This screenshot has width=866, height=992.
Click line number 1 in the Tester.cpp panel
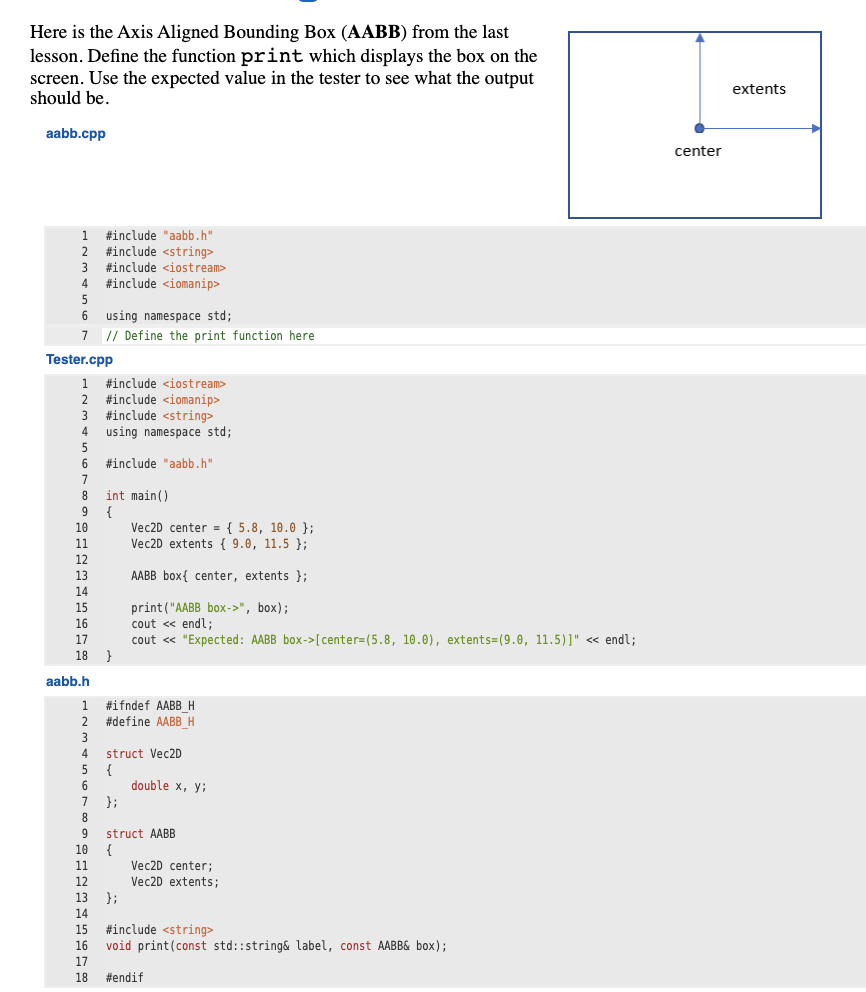(x=84, y=383)
